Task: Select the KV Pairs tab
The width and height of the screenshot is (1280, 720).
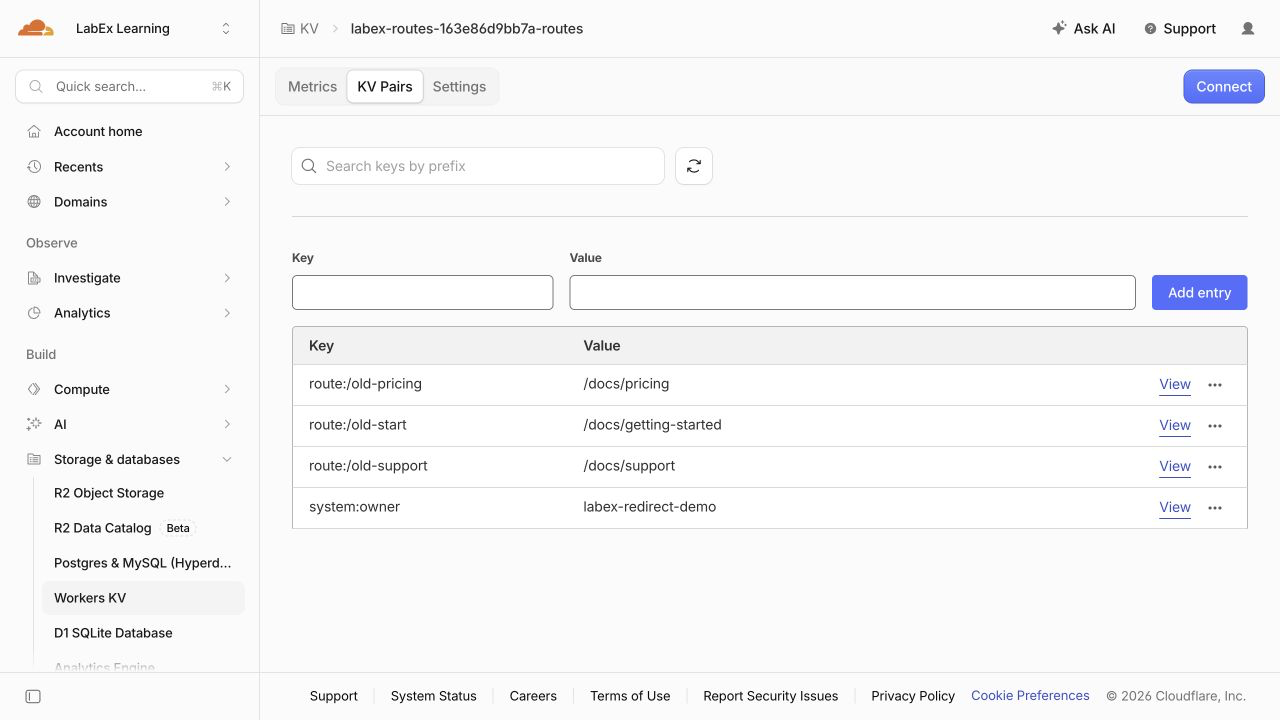Action: [x=385, y=87]
